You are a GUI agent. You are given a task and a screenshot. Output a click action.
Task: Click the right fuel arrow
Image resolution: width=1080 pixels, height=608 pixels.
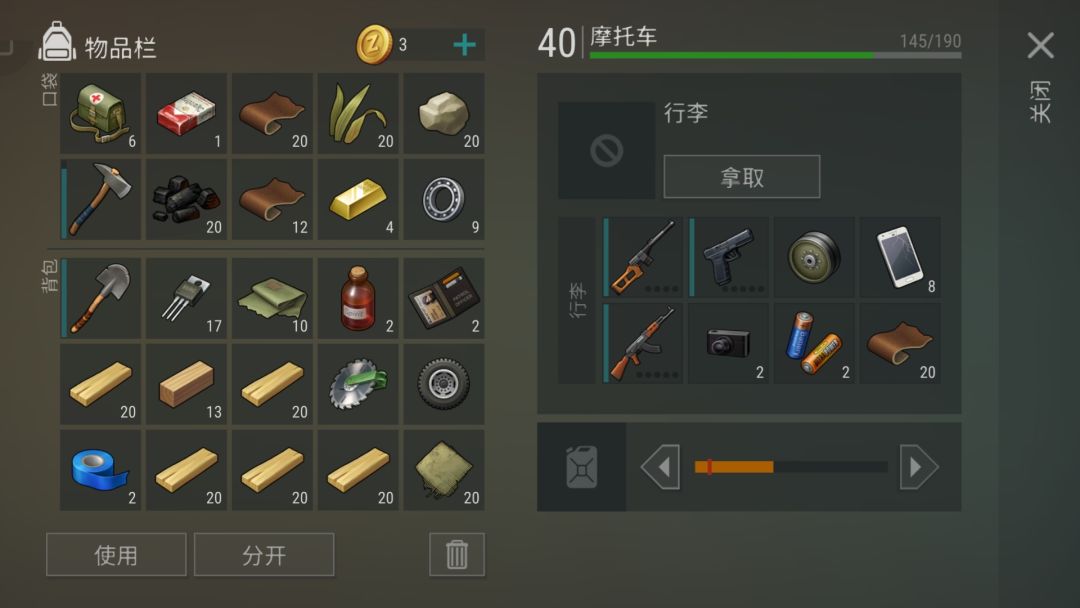coord(919,467)
